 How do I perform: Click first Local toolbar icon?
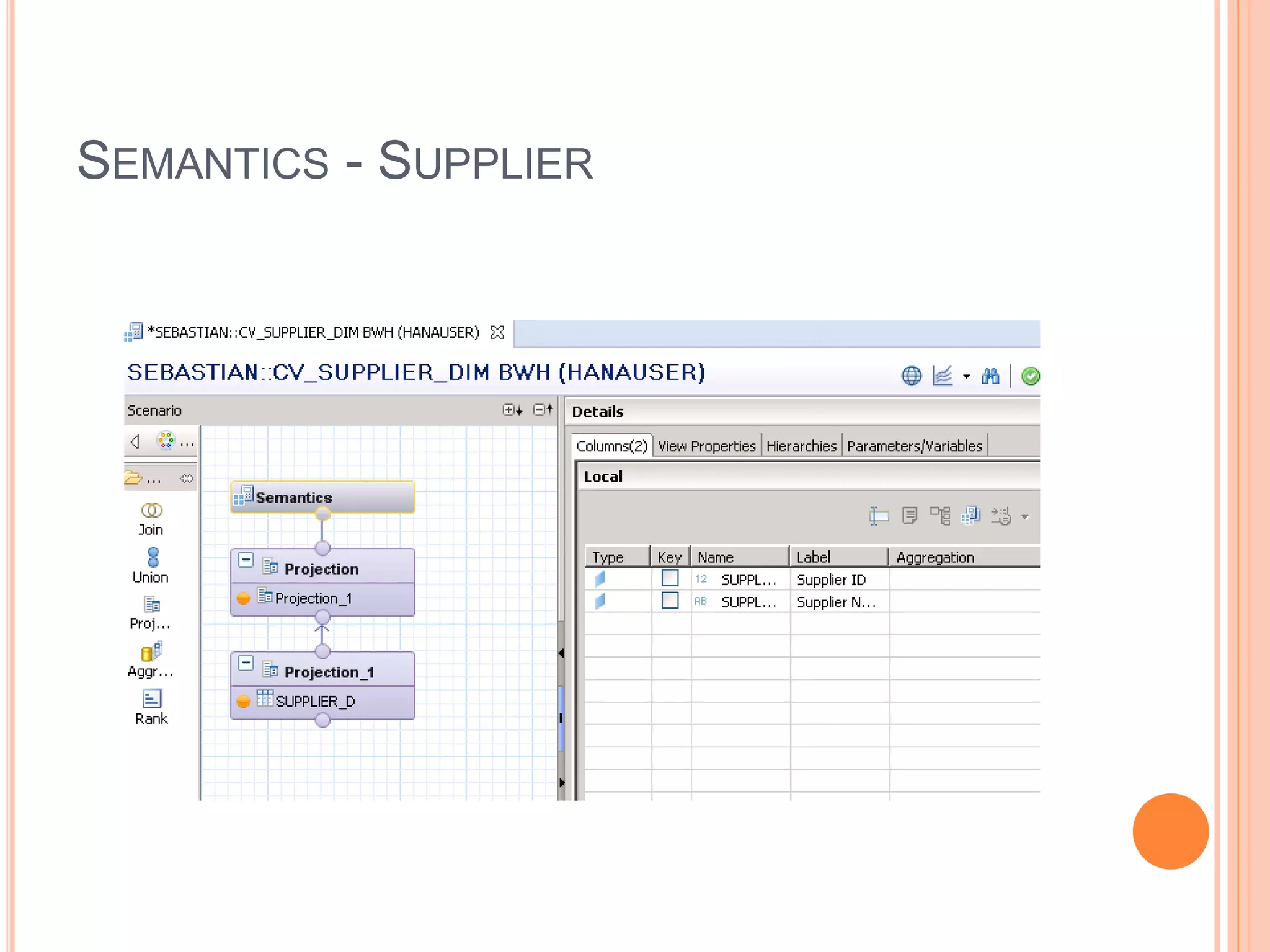click(x=879, y=516)
